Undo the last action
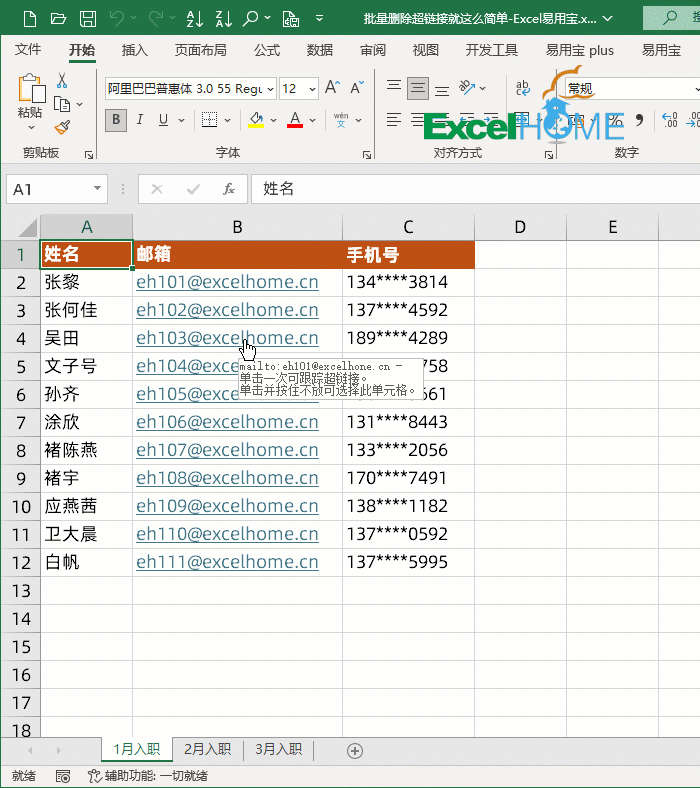The height and width of the screenshot is (788, 700). point(117,19)
